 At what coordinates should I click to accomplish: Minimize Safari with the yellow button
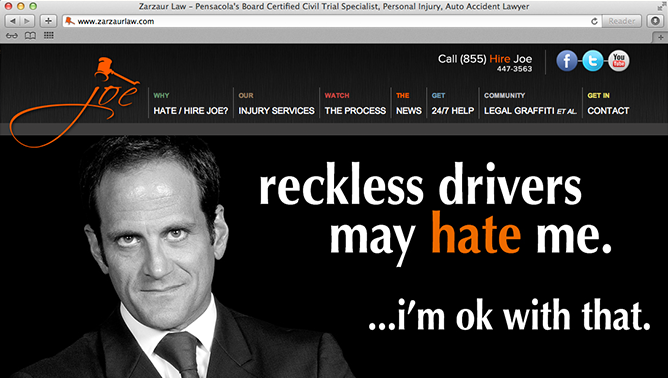[20, 6]
